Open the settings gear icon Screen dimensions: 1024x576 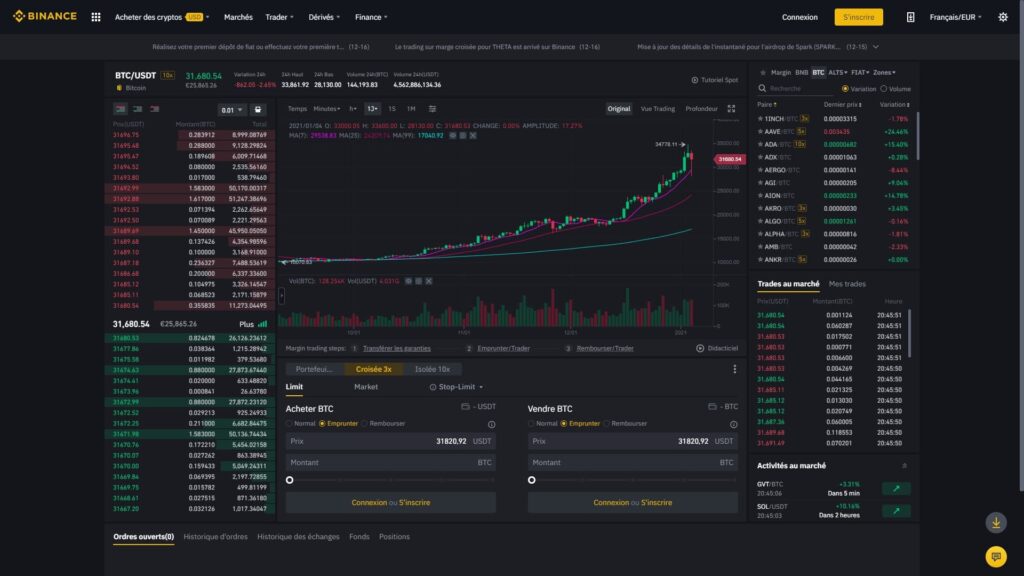(x=1003, y=17)
